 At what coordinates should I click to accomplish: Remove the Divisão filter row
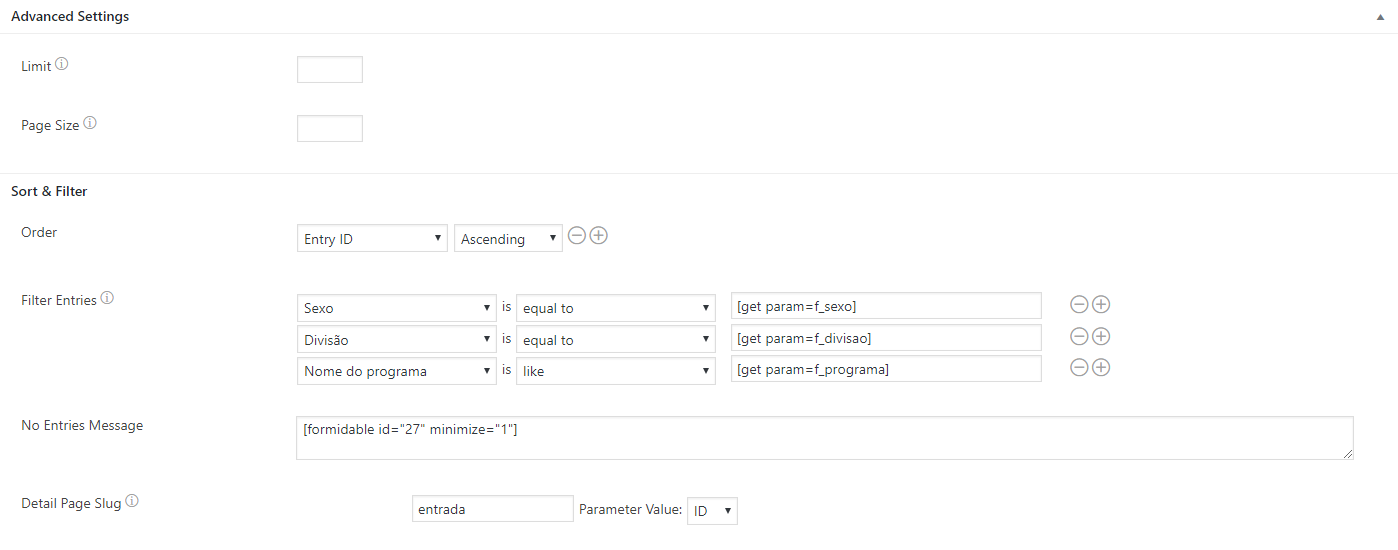(x=1079, y=337)
